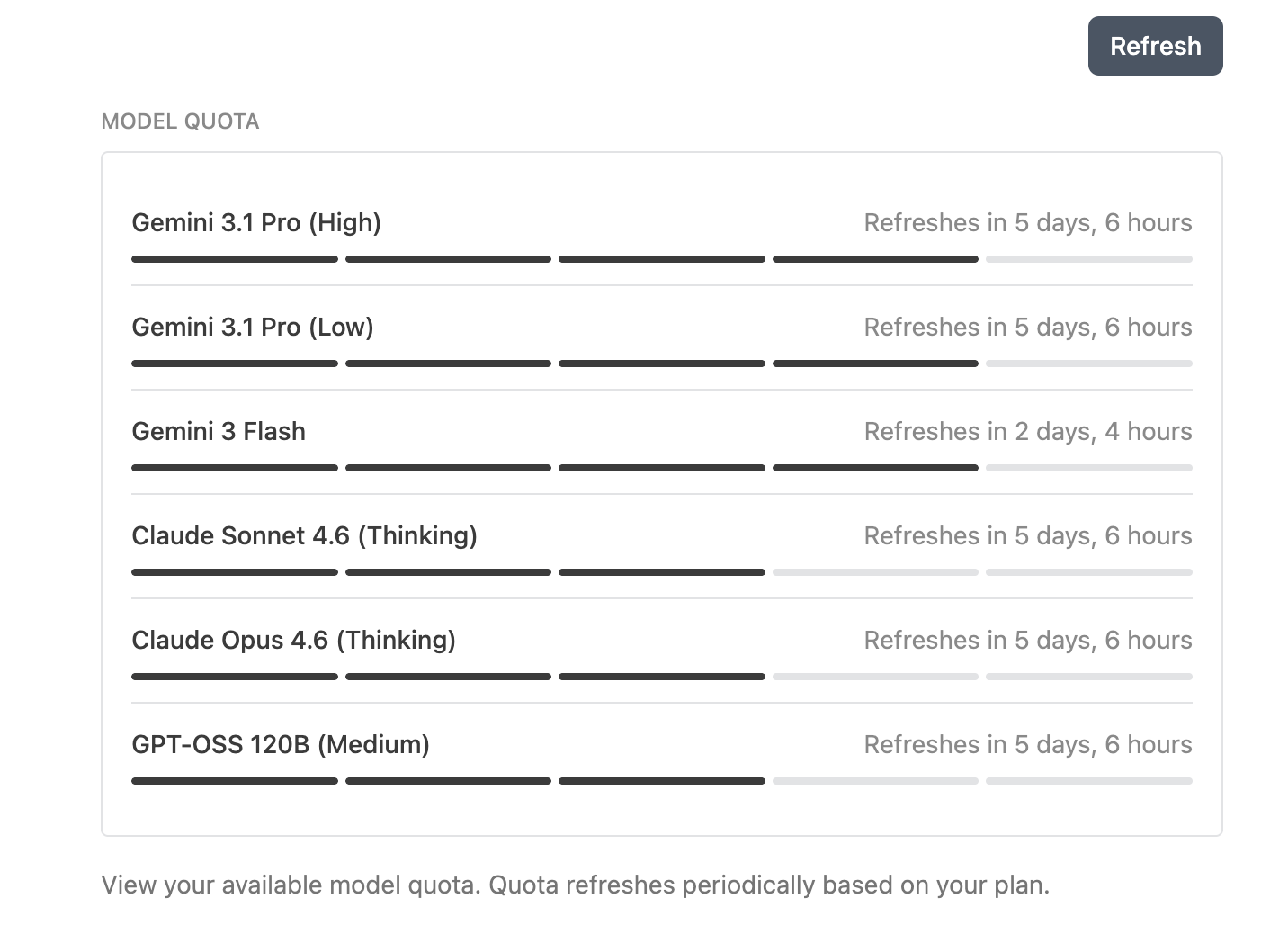Click the Claude Opus 4.6 quota bar
The image size is (1288, 925).
(661, 677)
